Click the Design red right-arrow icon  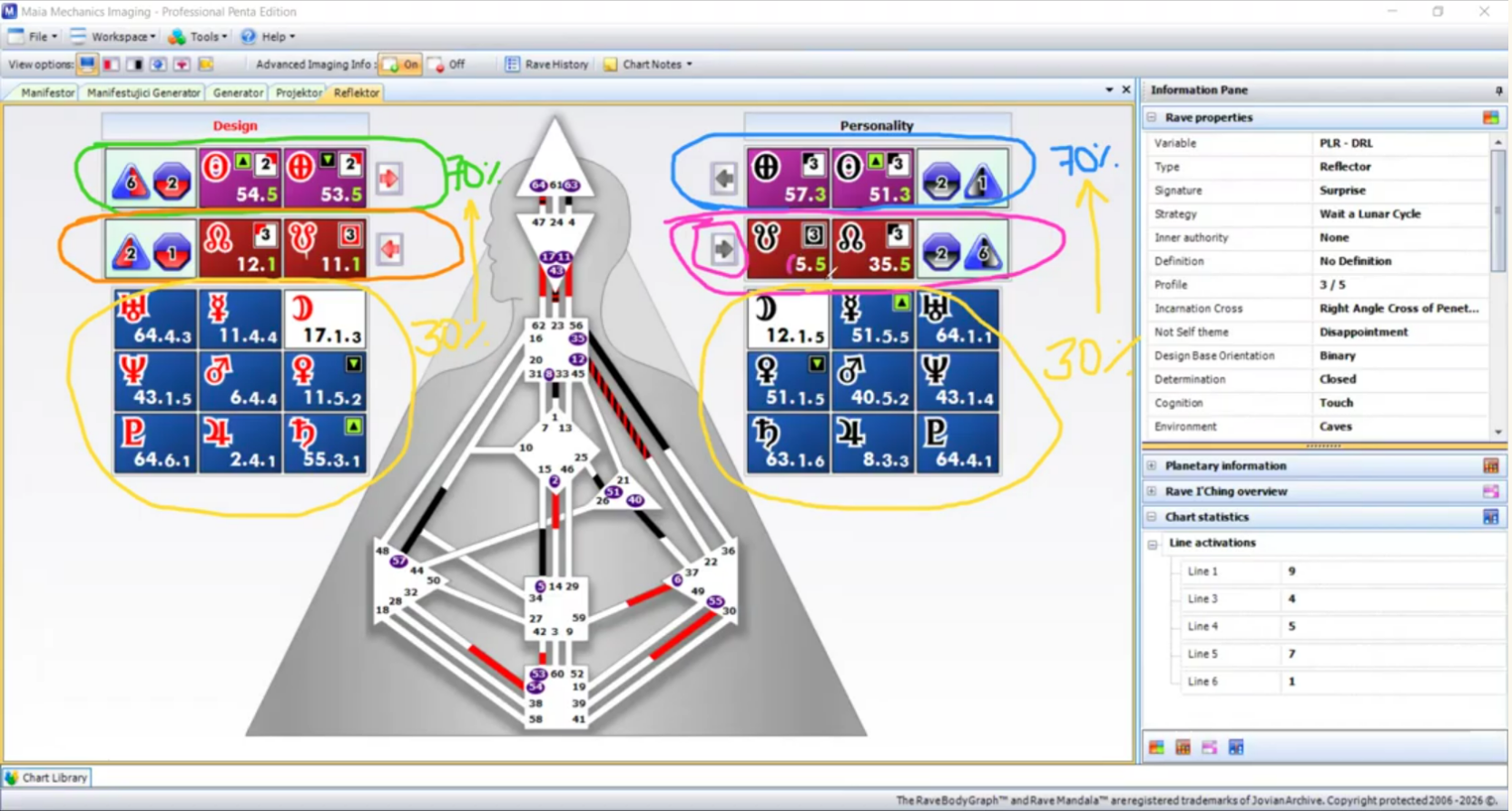point(389,179)
